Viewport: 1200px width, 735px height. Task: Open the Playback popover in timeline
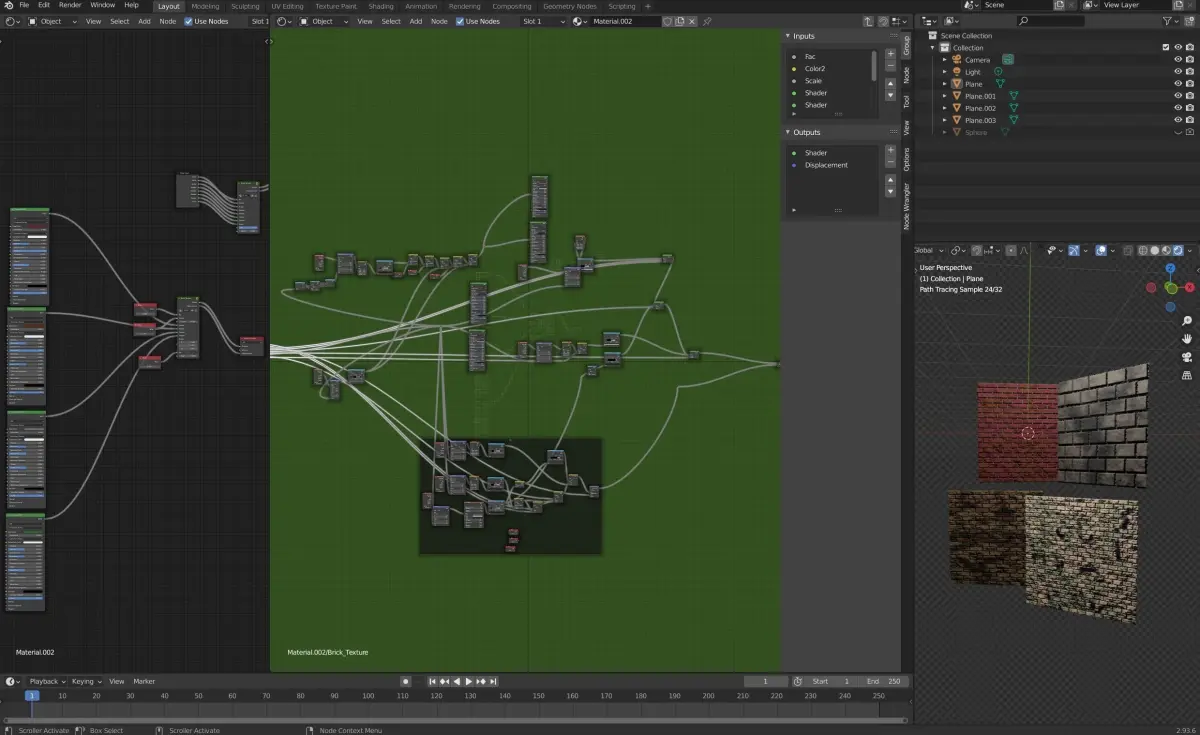click(x=47, y=681)
